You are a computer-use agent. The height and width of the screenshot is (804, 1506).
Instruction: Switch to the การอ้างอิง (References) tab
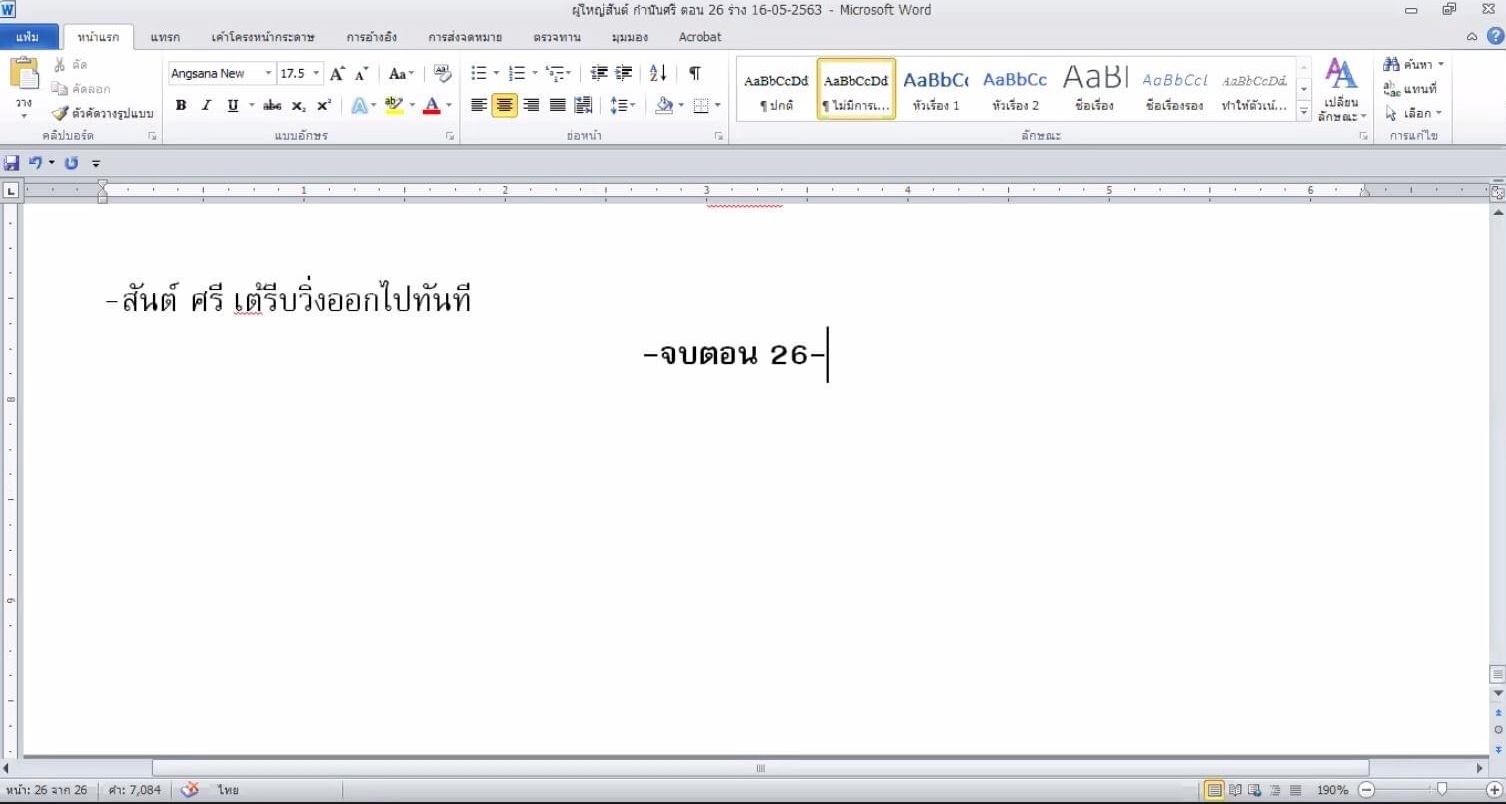coord(372,37)
